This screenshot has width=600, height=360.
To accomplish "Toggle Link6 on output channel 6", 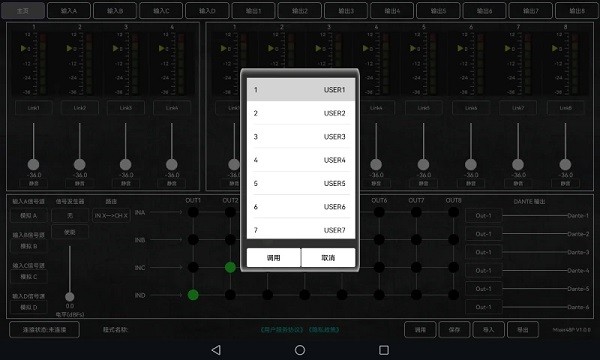I will (471, 108).
